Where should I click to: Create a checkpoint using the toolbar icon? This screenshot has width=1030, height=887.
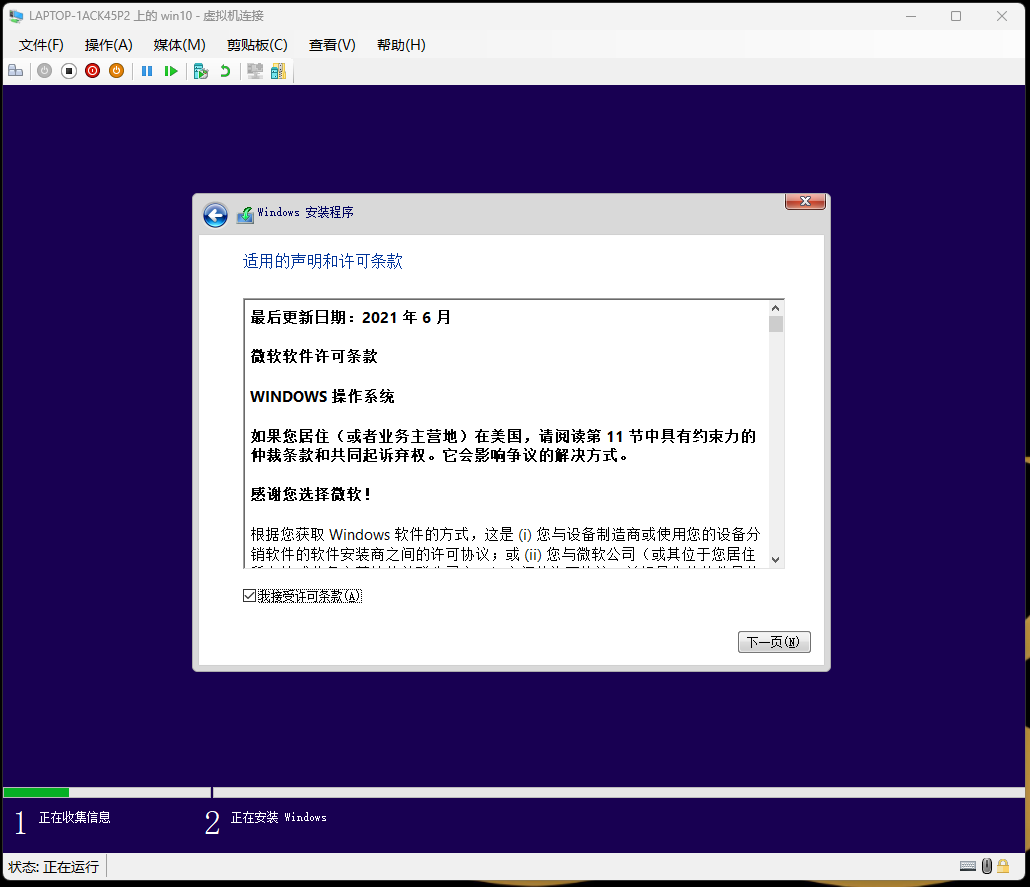click(x=201, y=71)
